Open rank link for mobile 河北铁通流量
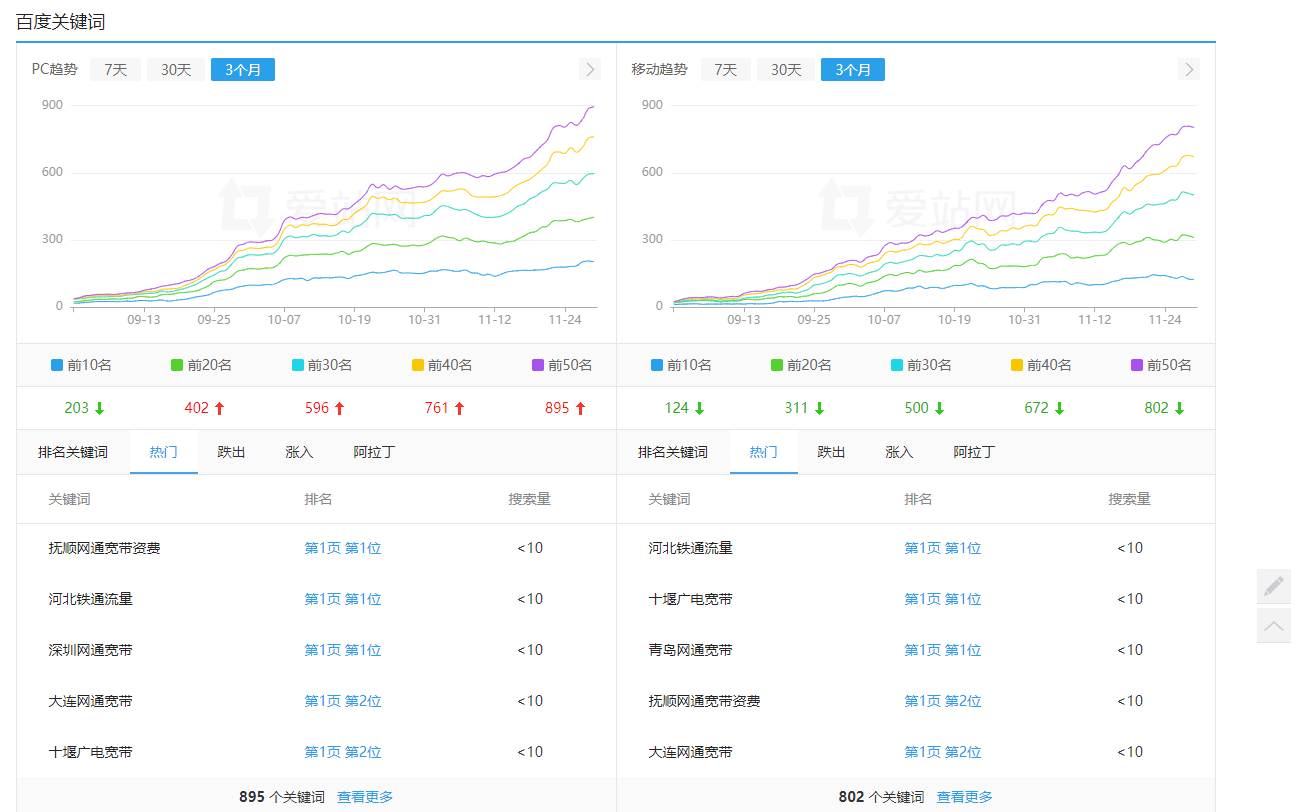Screen dimensions: 1309x812 tap(943, 548)
